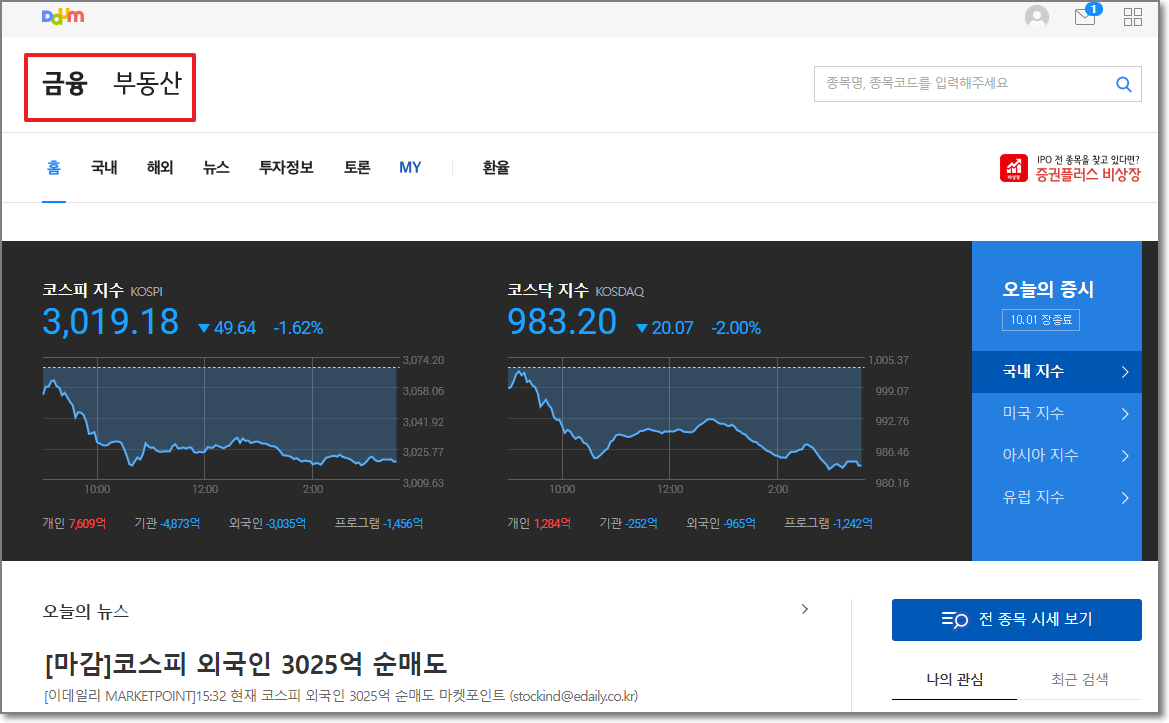Screen dimensions: 1169x723
Task: Switch to the 나의 관심 tab
Action: point(954,680)
